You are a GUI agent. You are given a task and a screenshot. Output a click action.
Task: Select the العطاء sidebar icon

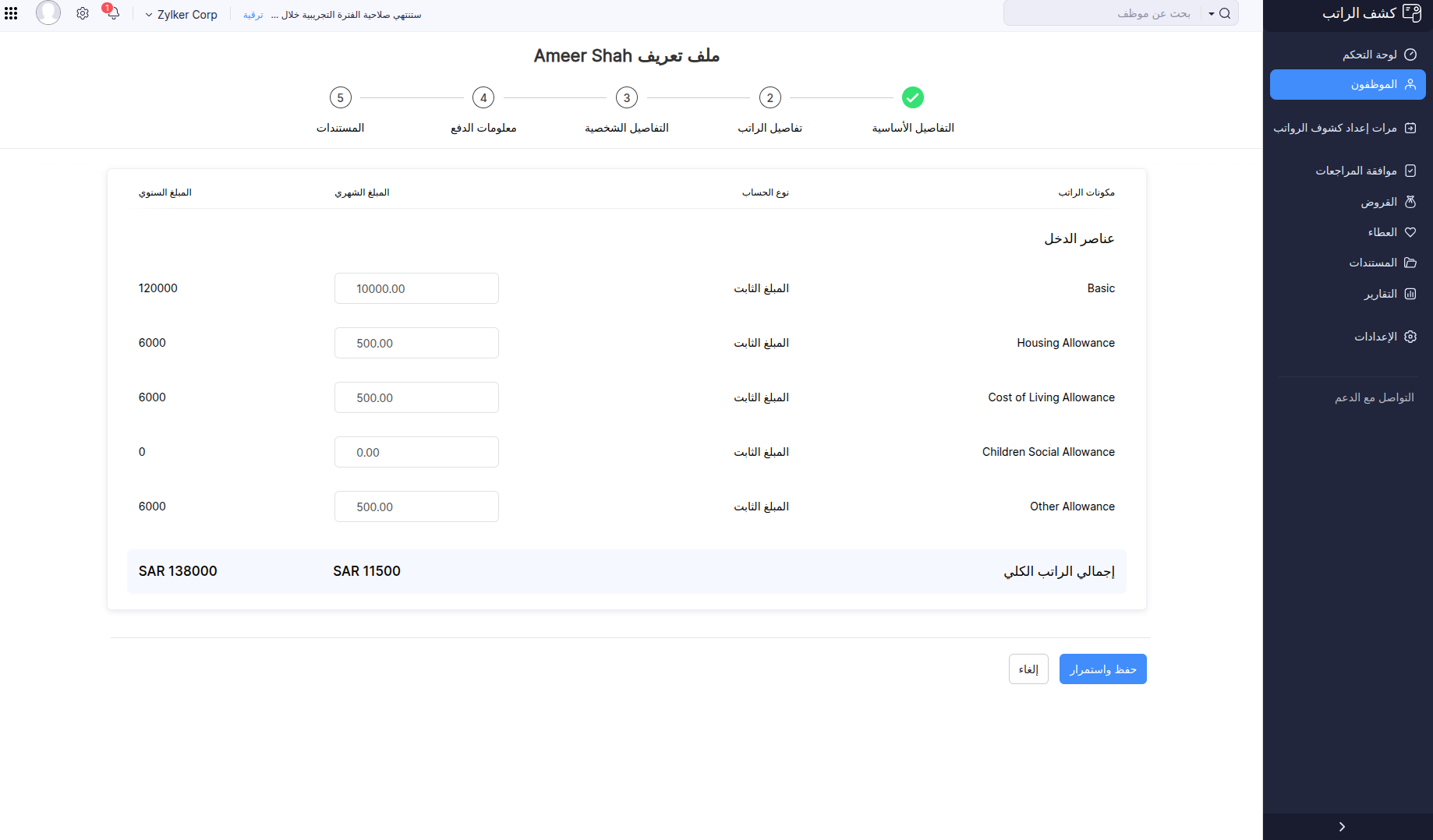tap(1410, 231)
